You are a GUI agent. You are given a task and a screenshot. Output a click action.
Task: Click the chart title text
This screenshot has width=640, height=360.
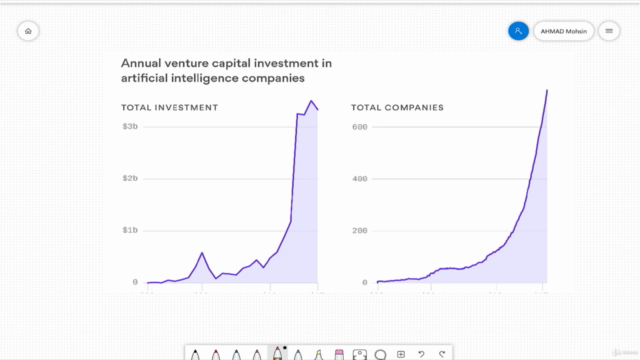pyautogui.click(x=226, y=71)
